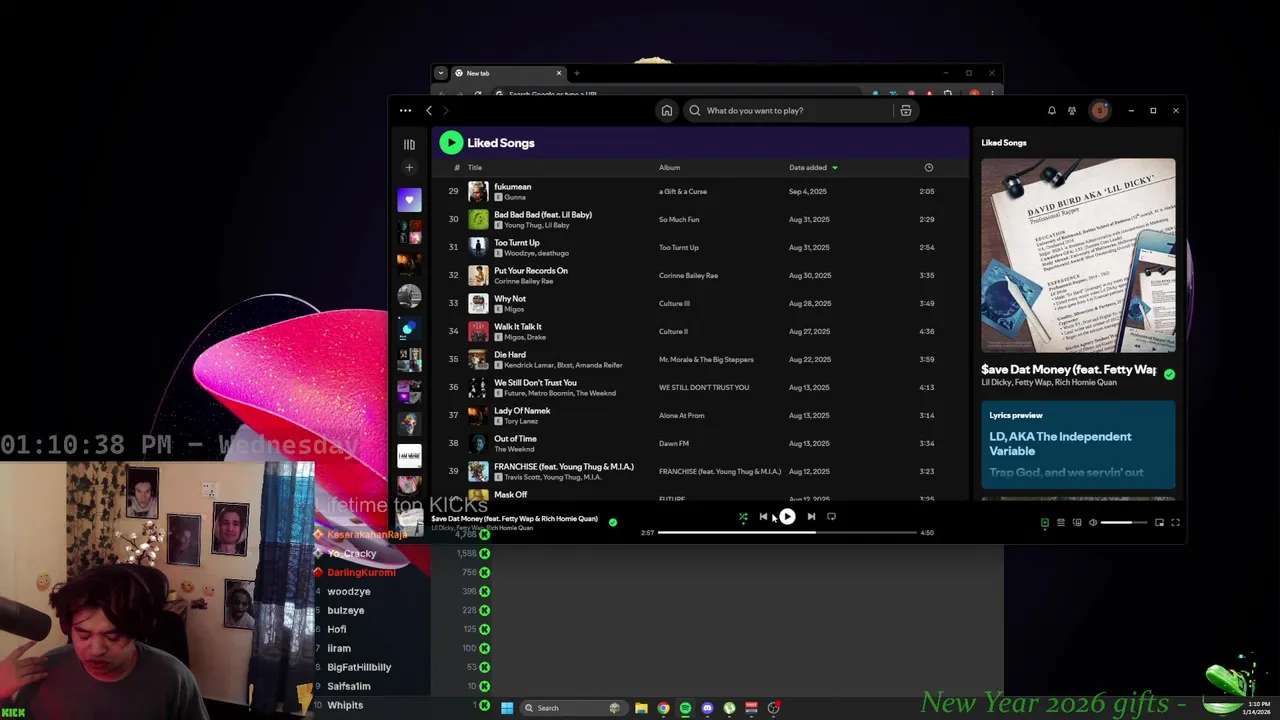
Task: Click the FRANCHISE track cover thumbnail
Action: click(478, 472)
